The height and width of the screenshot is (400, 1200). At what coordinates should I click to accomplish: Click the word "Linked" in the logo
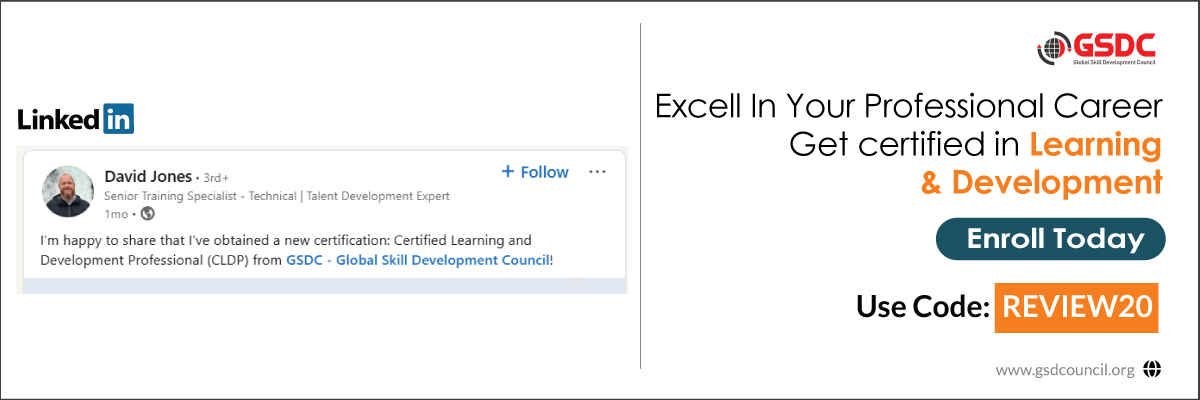(58, 120)
